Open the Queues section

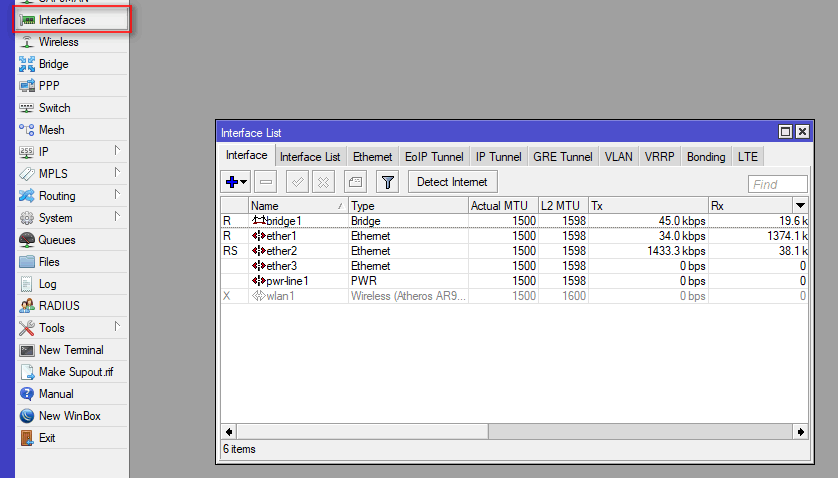(56, 240)
